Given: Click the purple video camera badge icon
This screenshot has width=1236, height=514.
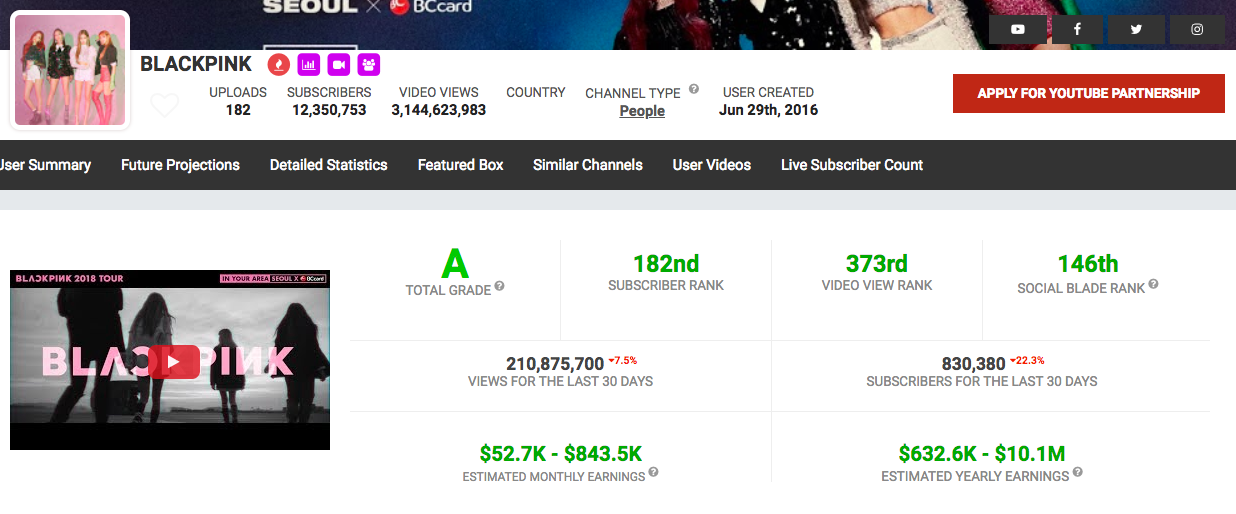Looking at the screenshot, I should point(339,65).
